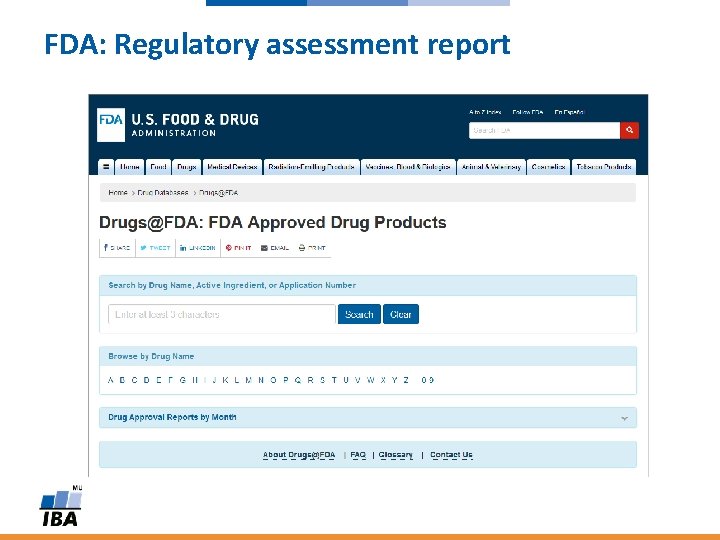This screenshot has width=720, height=540.
Task: Open the Radiation-Emitting Products tab
Action: pos(311,167)
